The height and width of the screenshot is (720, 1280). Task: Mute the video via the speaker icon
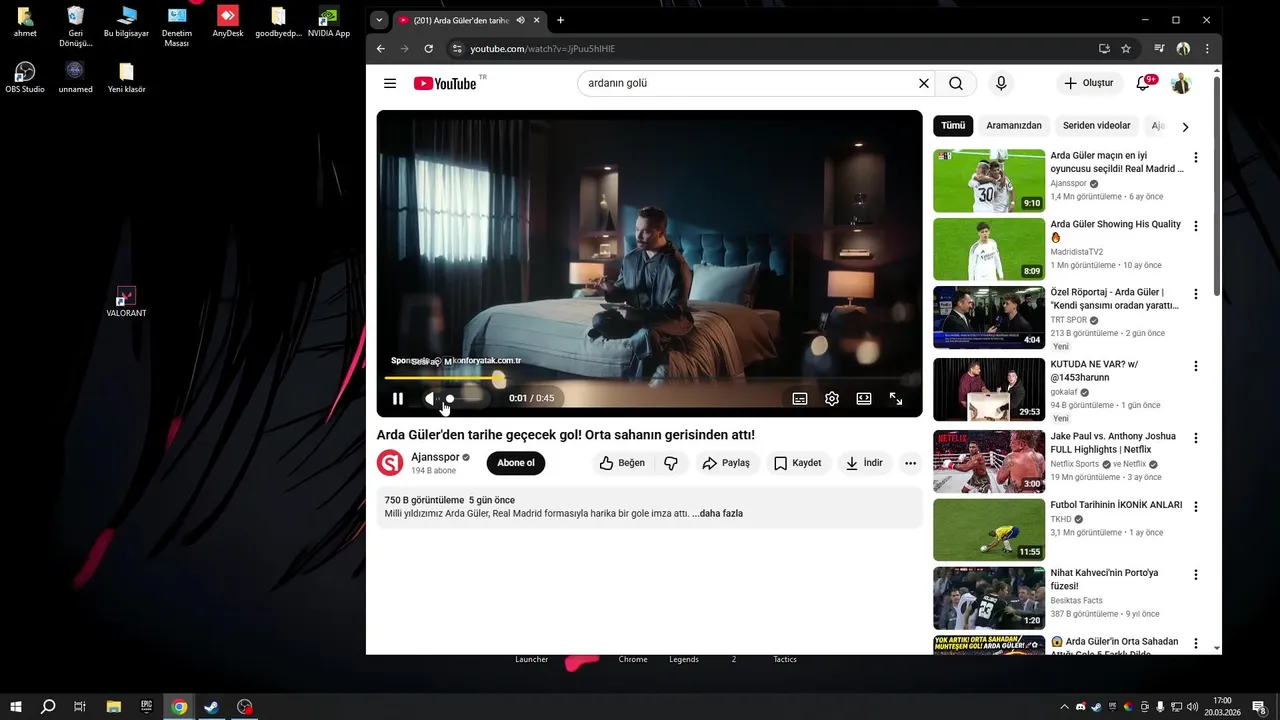click(431, 398)
